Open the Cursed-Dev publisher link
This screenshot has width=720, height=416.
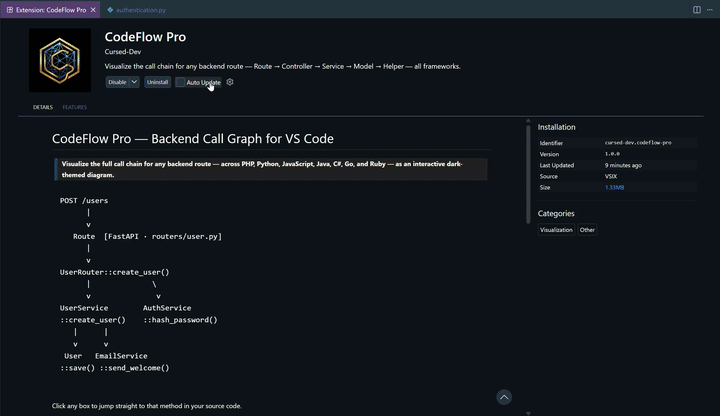[x=123, y=52]
